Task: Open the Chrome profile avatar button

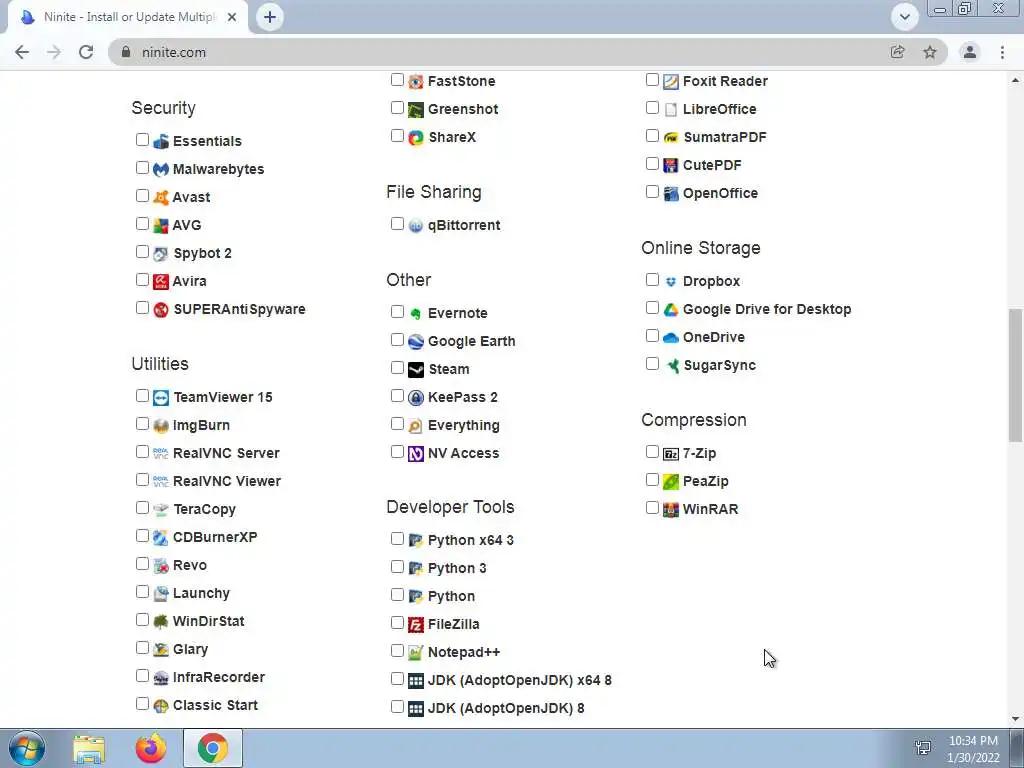Action: point(970,52)
